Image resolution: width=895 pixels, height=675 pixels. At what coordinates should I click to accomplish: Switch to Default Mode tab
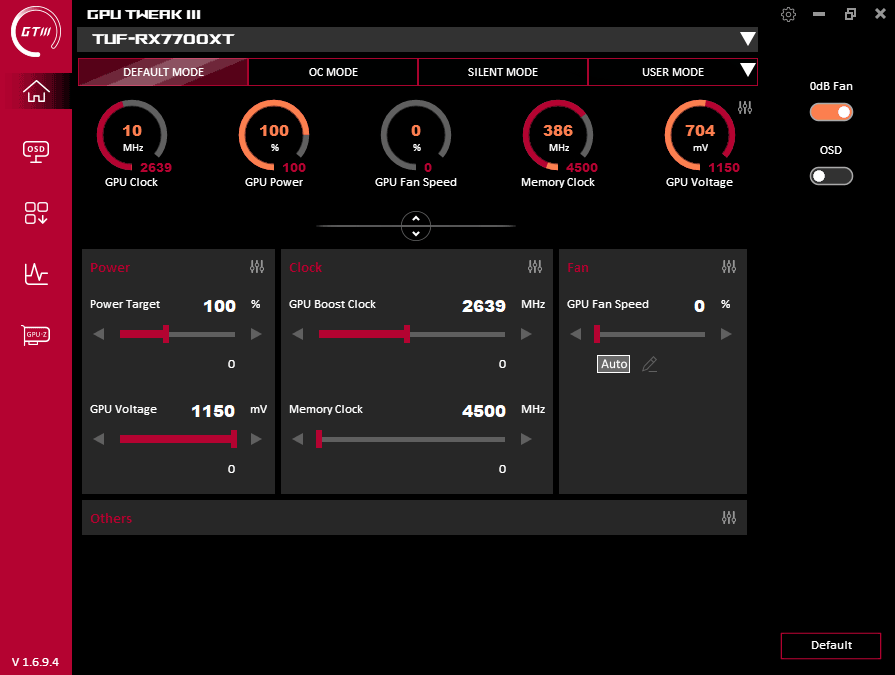163,72
